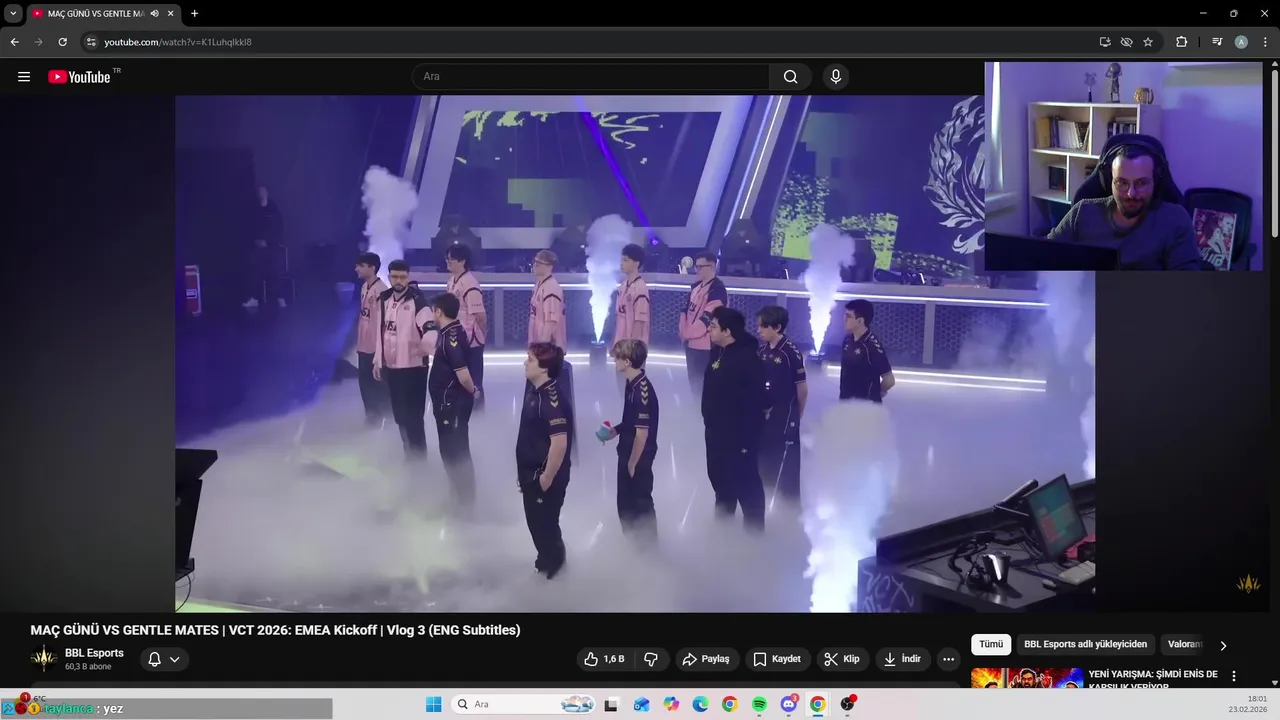
Task: Click the video title text
Action: pyautogui.click(x=275, y=630)
